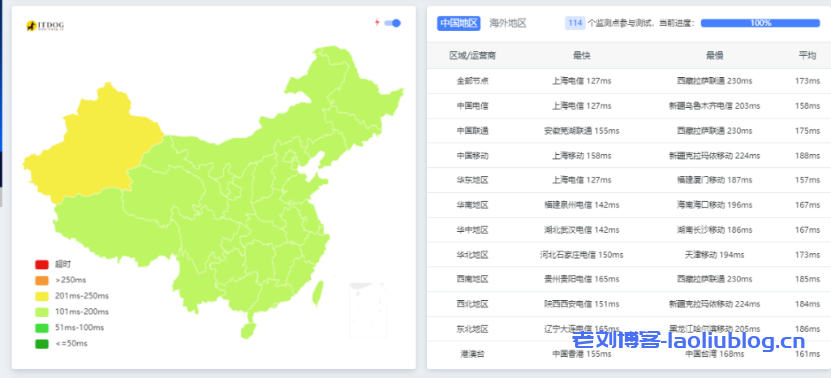Select the 全部节点 table row
This screenshot has width=831, height=378.
click(x=629, y=81)
